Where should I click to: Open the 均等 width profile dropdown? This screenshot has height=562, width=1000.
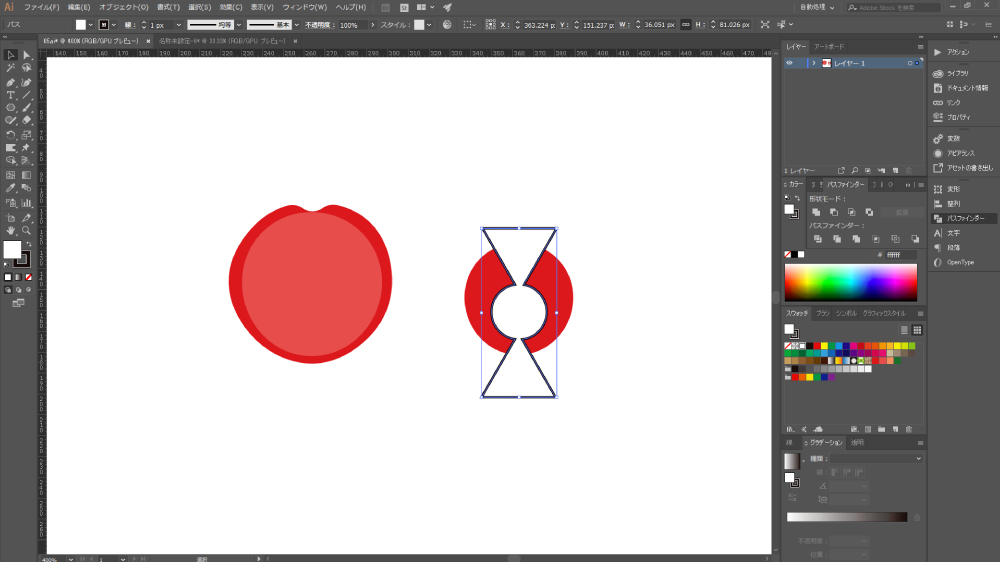pyautogui.click(x=239, y=25)
